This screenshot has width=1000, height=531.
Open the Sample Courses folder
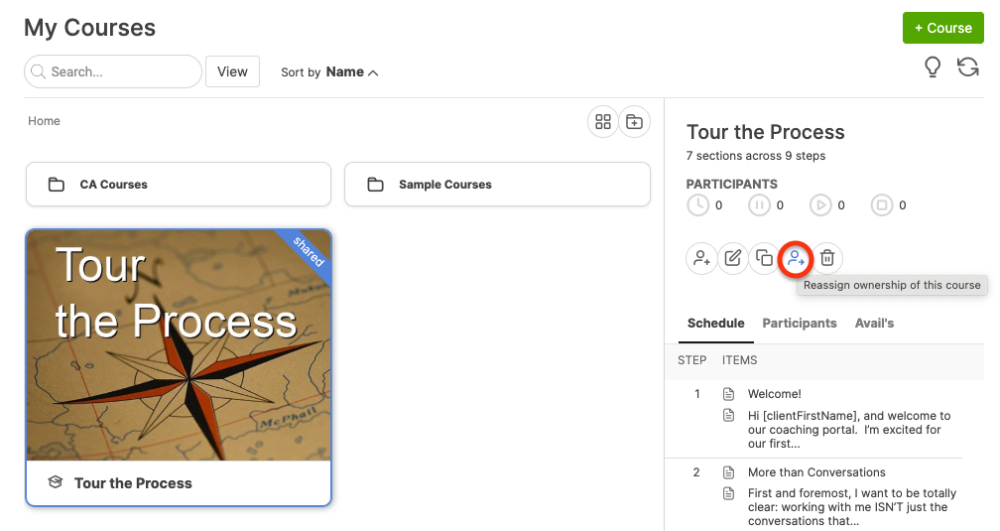pyautogui.click(x=496, y=185)
